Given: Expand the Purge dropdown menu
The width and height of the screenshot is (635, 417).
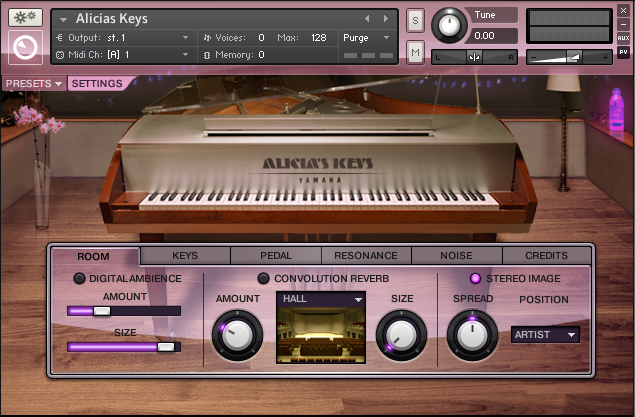Looking at the screenshot, I should (366, 37).
